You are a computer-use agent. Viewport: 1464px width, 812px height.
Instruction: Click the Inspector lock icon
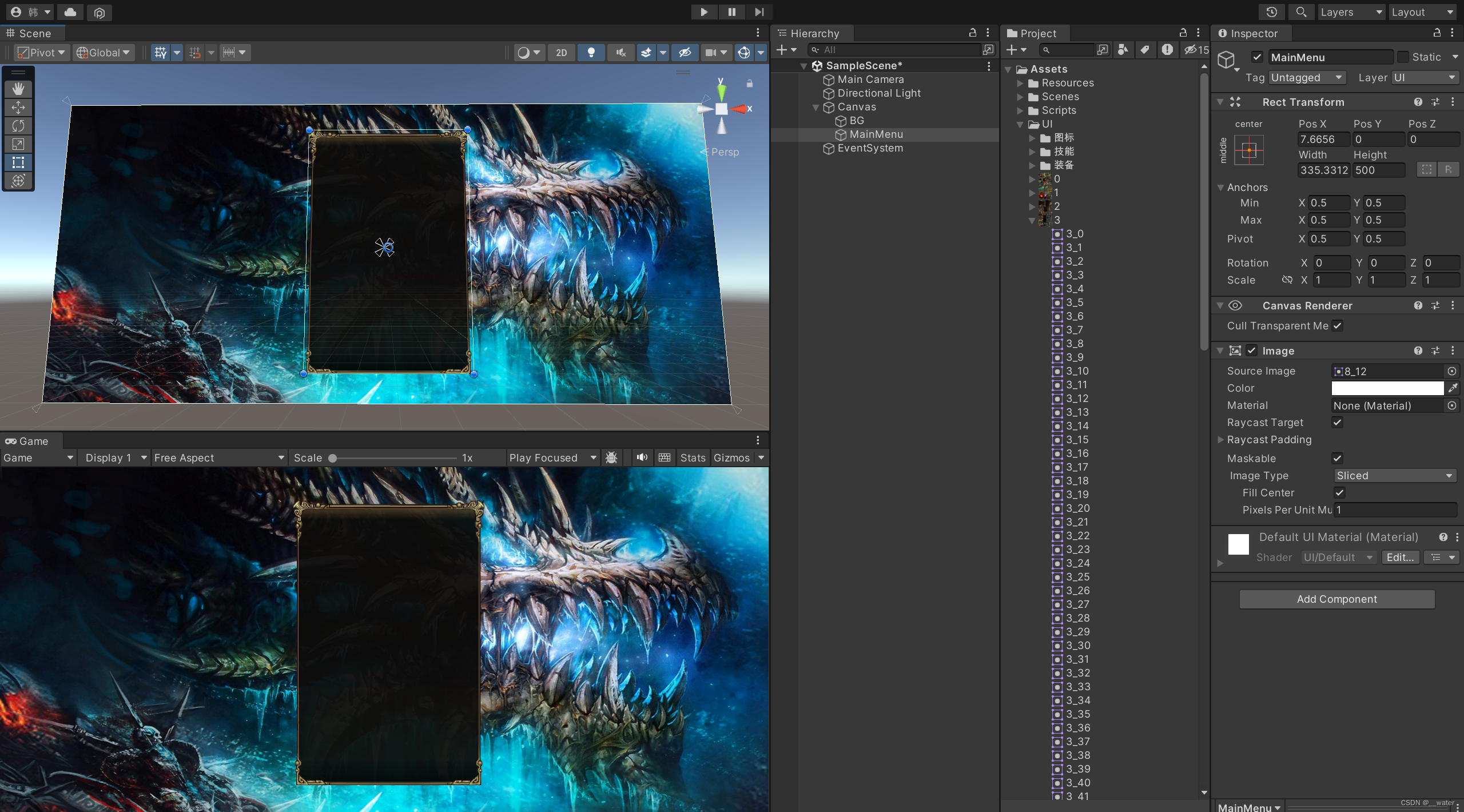1437,33
